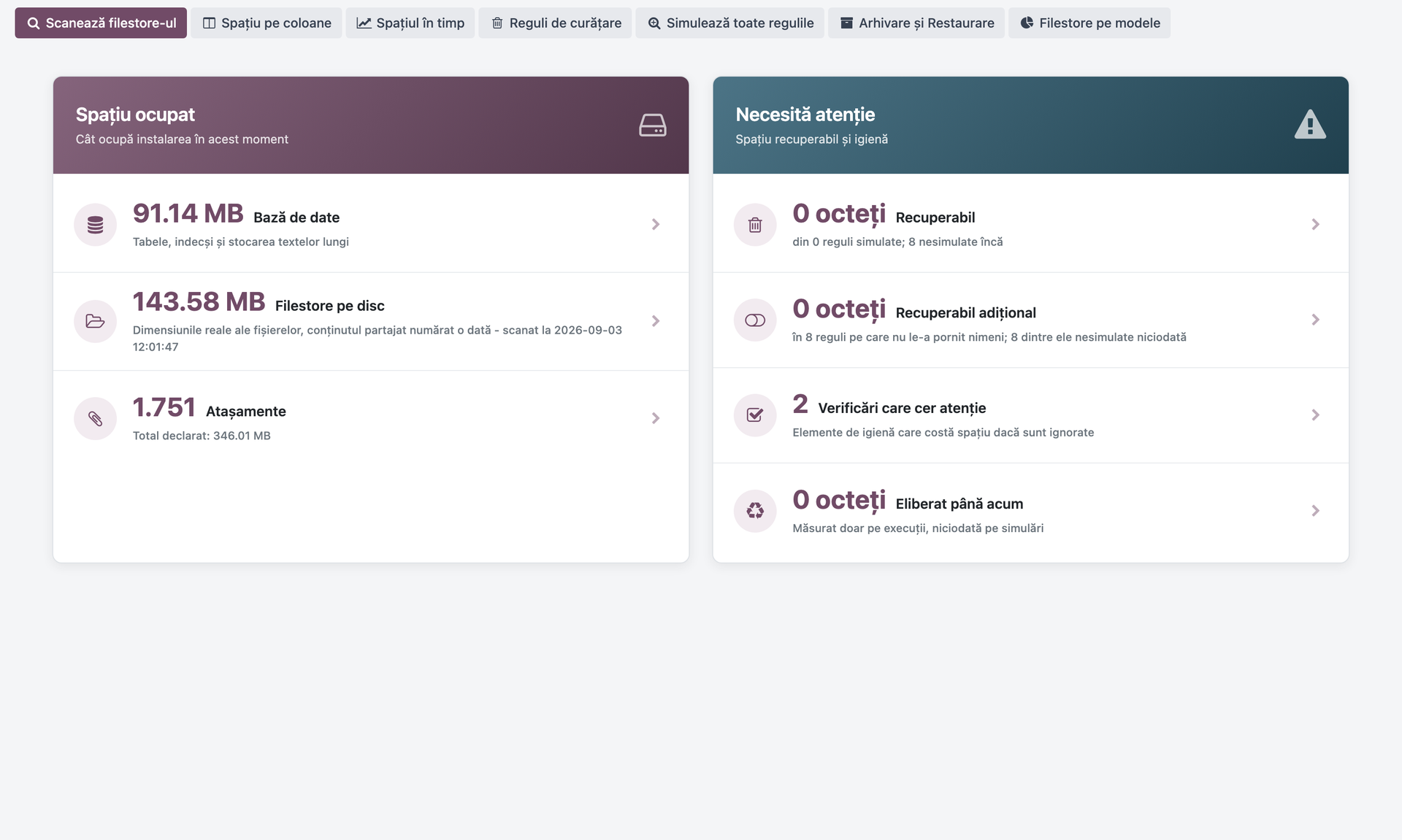Image resolution: width=1402 pixels, height=840 pixels.
Task: Click the Necesită atenție heading
Action: click(805, 115)
